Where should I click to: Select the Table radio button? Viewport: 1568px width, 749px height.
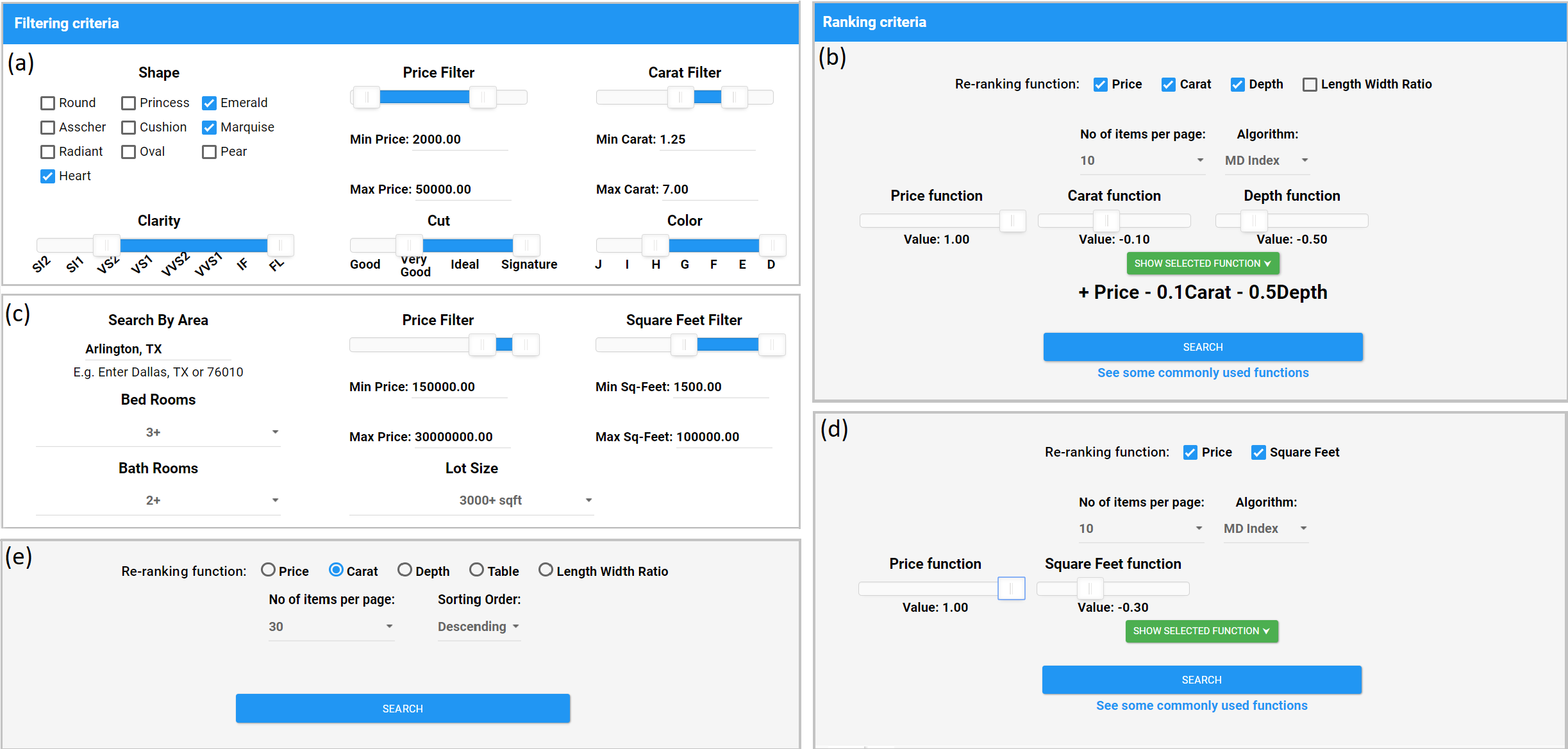(476, 570)
